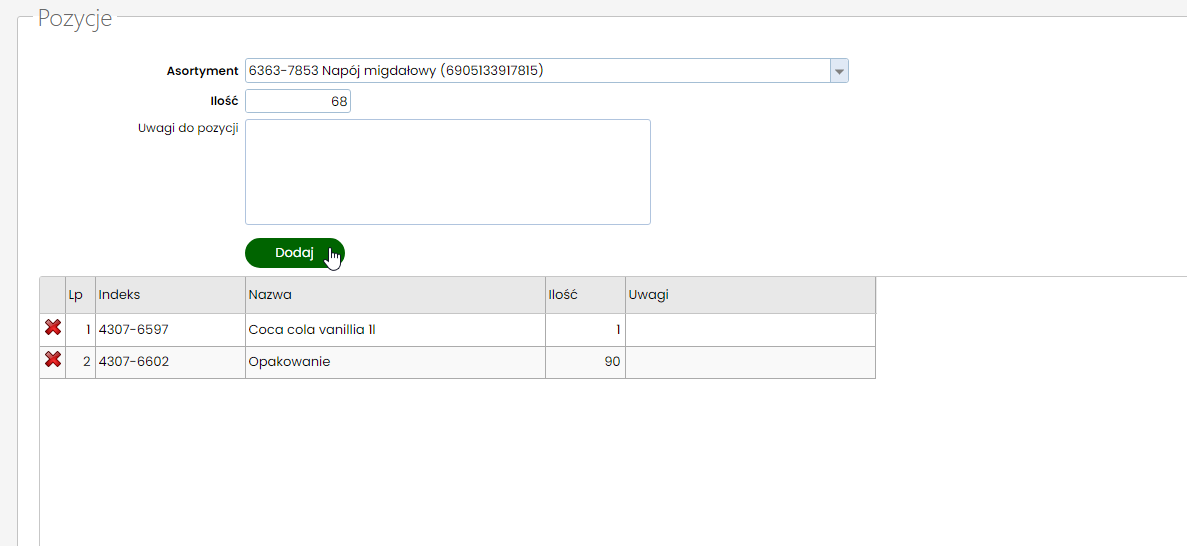This screenshot has width=1187, height=546.
Task: Remove the Opakowanie row with red X
Action: tap(53, 360)
